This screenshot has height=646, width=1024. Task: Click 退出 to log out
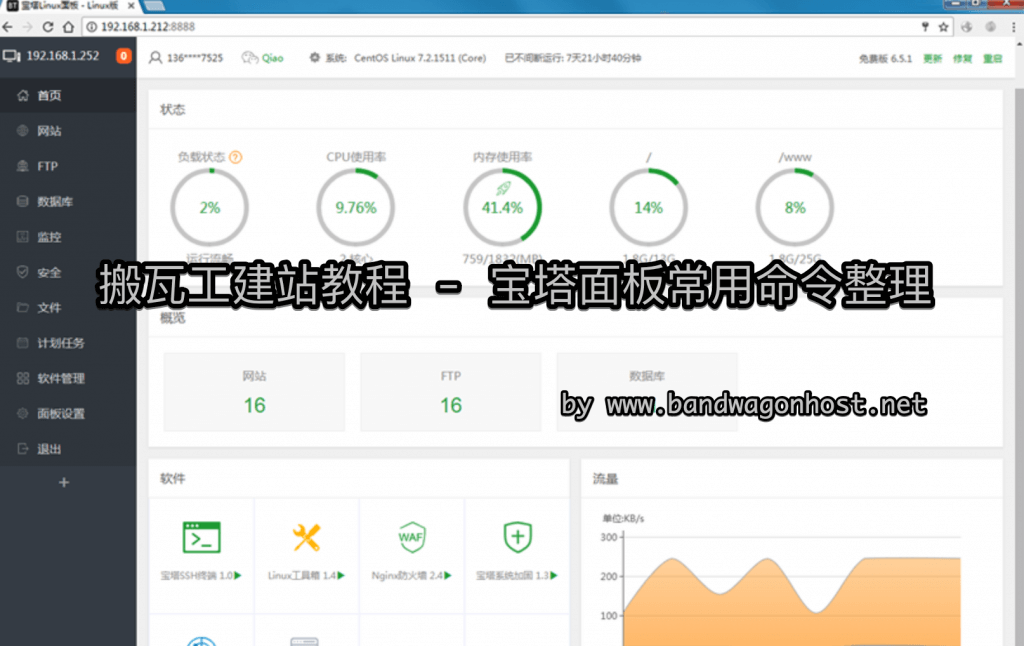(x=68, y=449)
